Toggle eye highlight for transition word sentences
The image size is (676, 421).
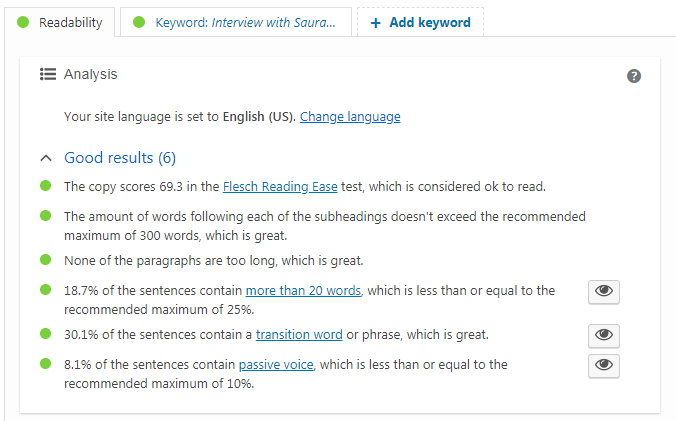pos(604,336)
